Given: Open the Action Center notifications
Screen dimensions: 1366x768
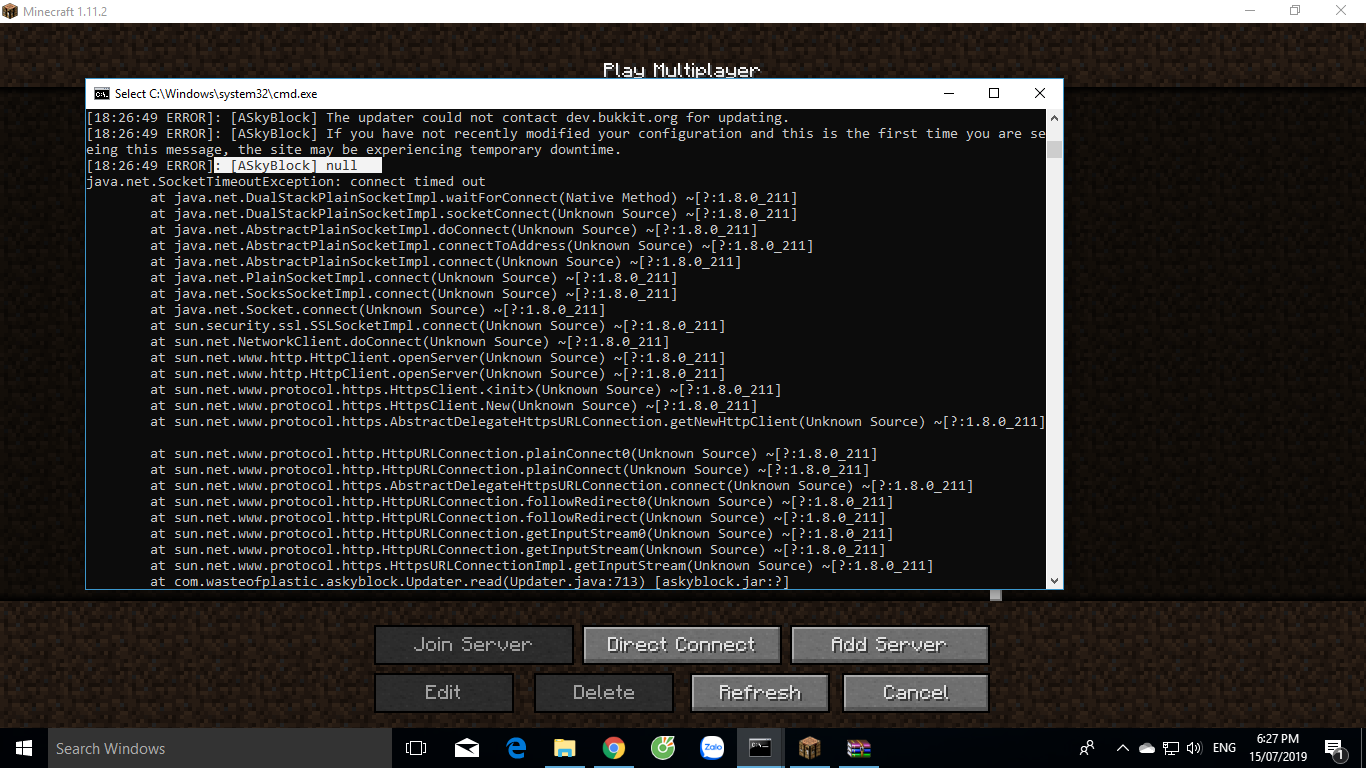Looking at the screenshot, I should click(1333, 748).
